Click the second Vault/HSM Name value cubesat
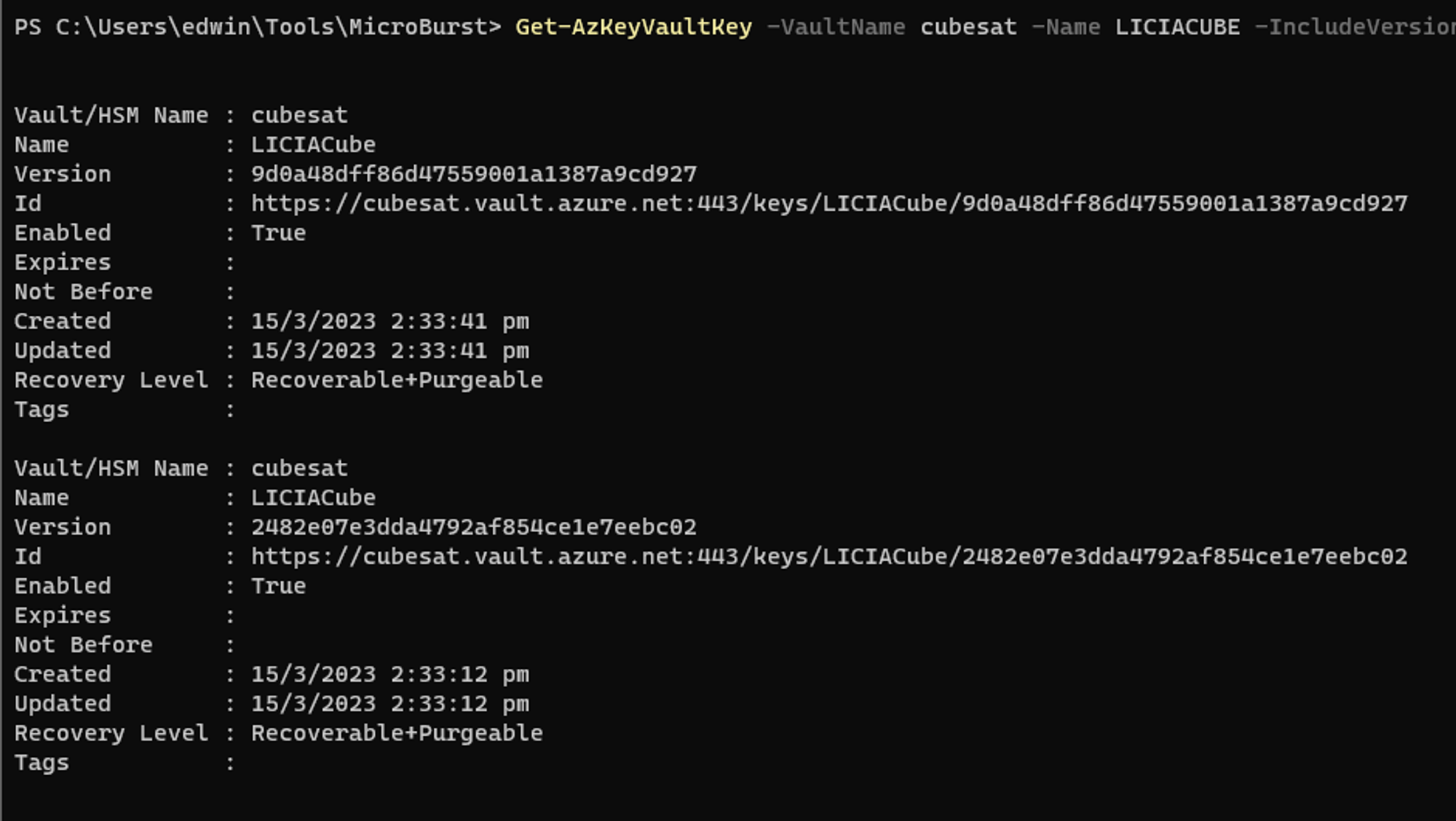Viewport: 1456px width, 821px height. pos(299,469)
